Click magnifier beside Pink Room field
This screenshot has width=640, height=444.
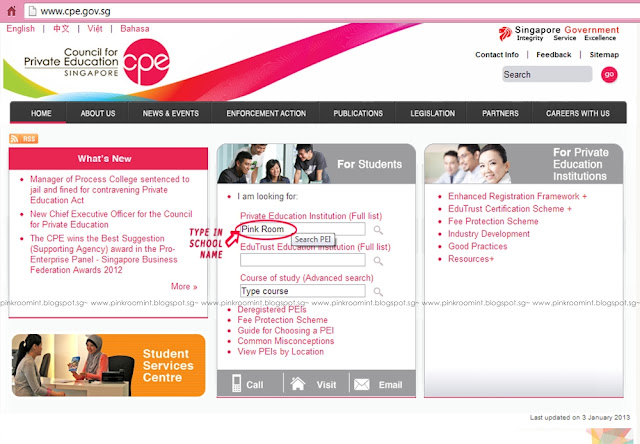[x=378, y=230]
